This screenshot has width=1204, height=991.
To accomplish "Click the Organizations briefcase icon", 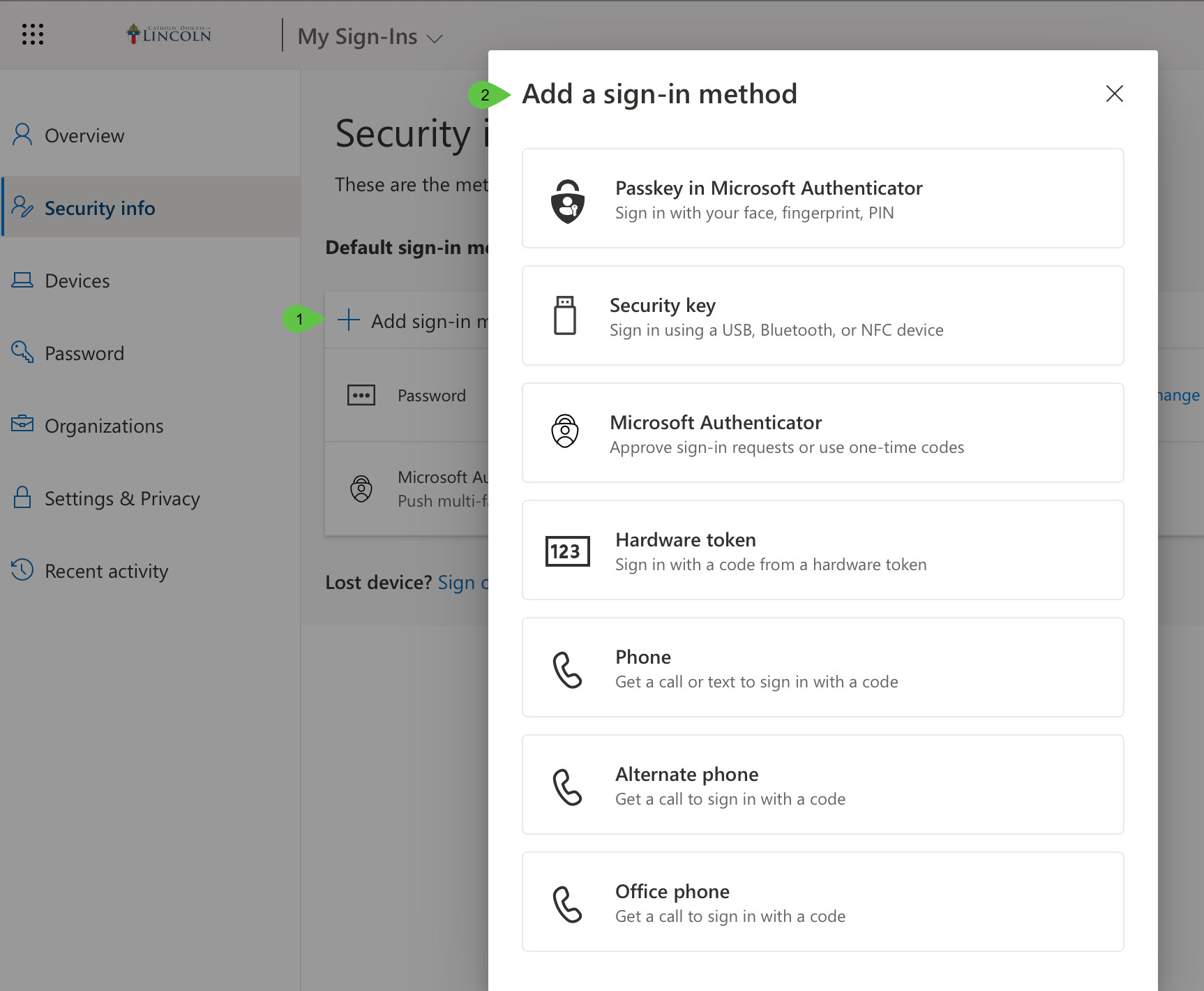I will [x=22, y=424].
